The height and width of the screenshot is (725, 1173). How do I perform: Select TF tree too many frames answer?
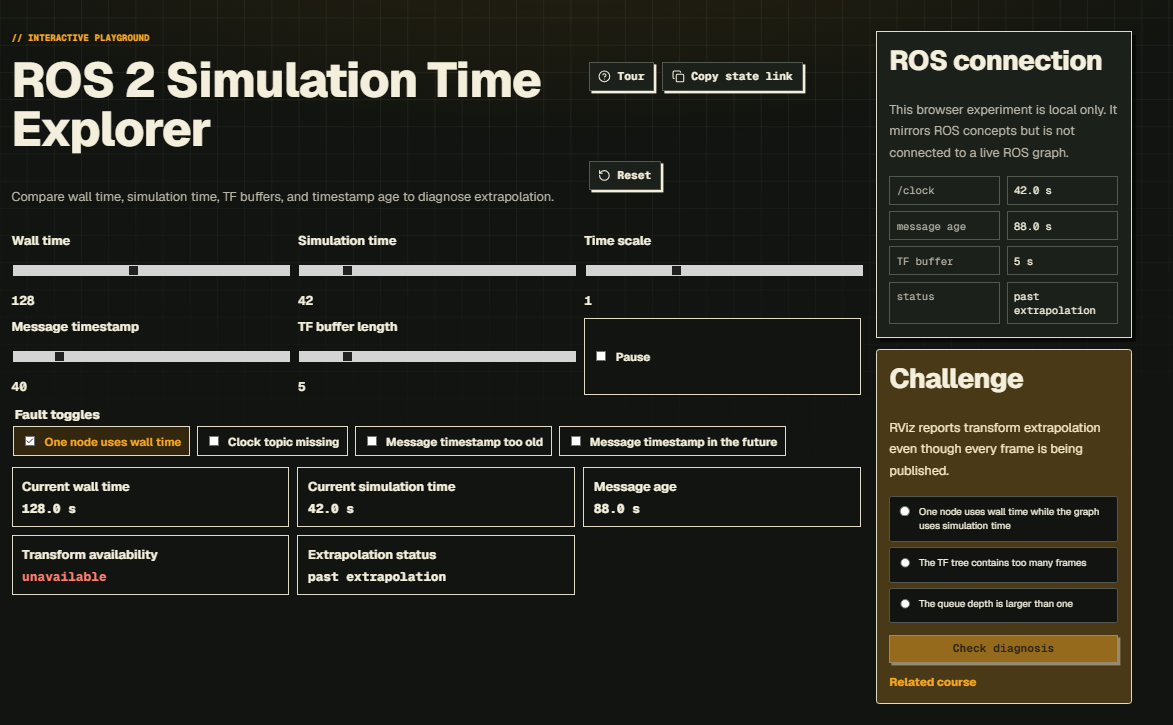[x=1003, y=563]
